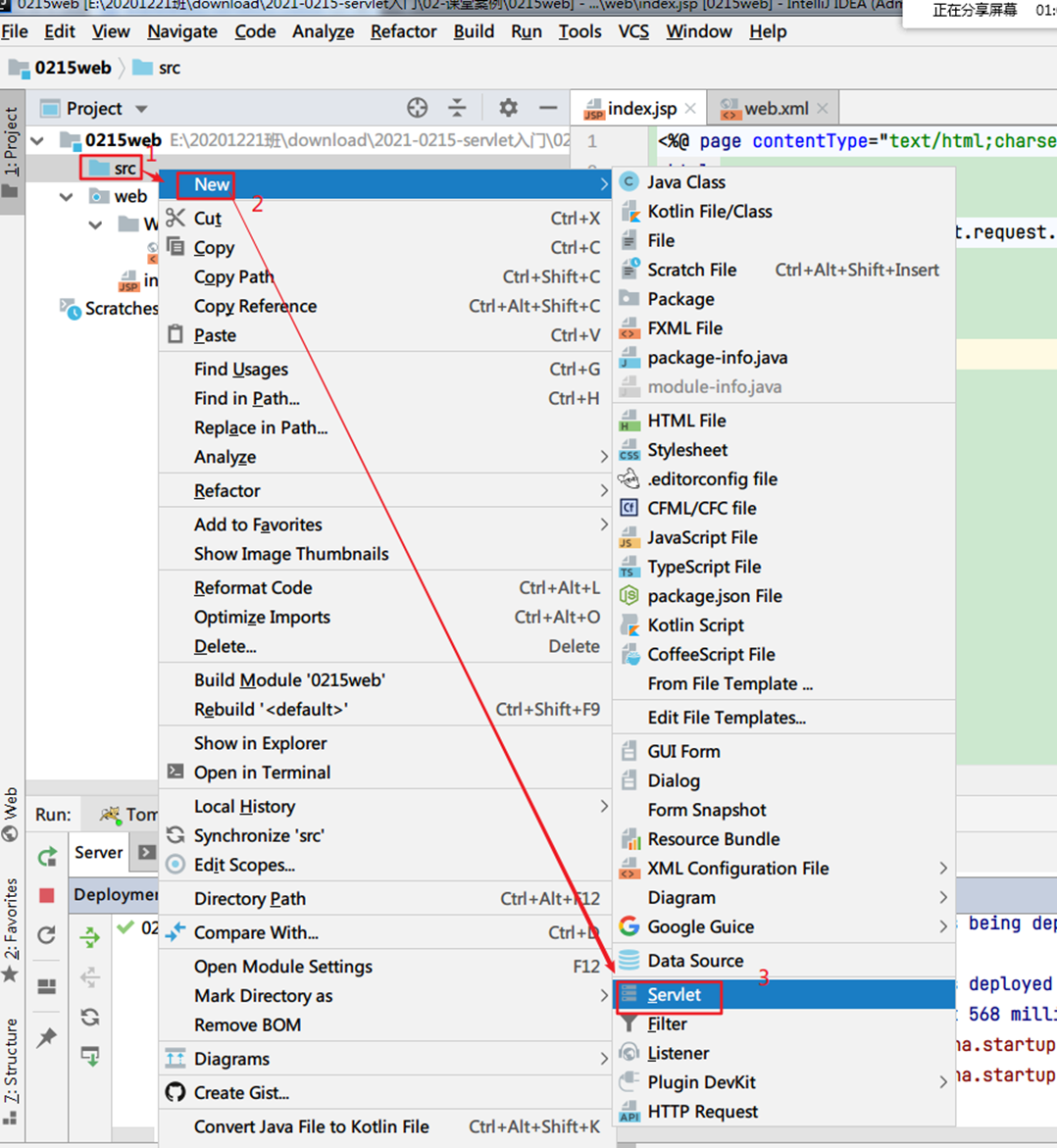Open Diagram submenu in New list
Viewport: 1057px width, 1148px height.
pyautogui.click(x=783, y=898)
